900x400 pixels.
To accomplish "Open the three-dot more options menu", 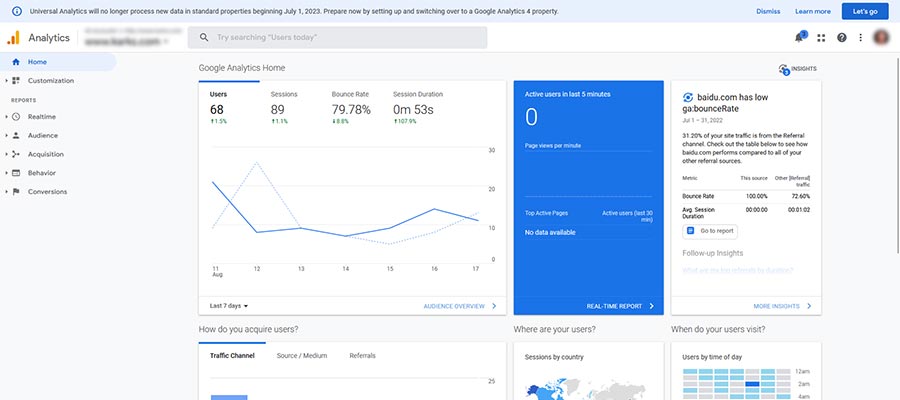I will 861,38.
